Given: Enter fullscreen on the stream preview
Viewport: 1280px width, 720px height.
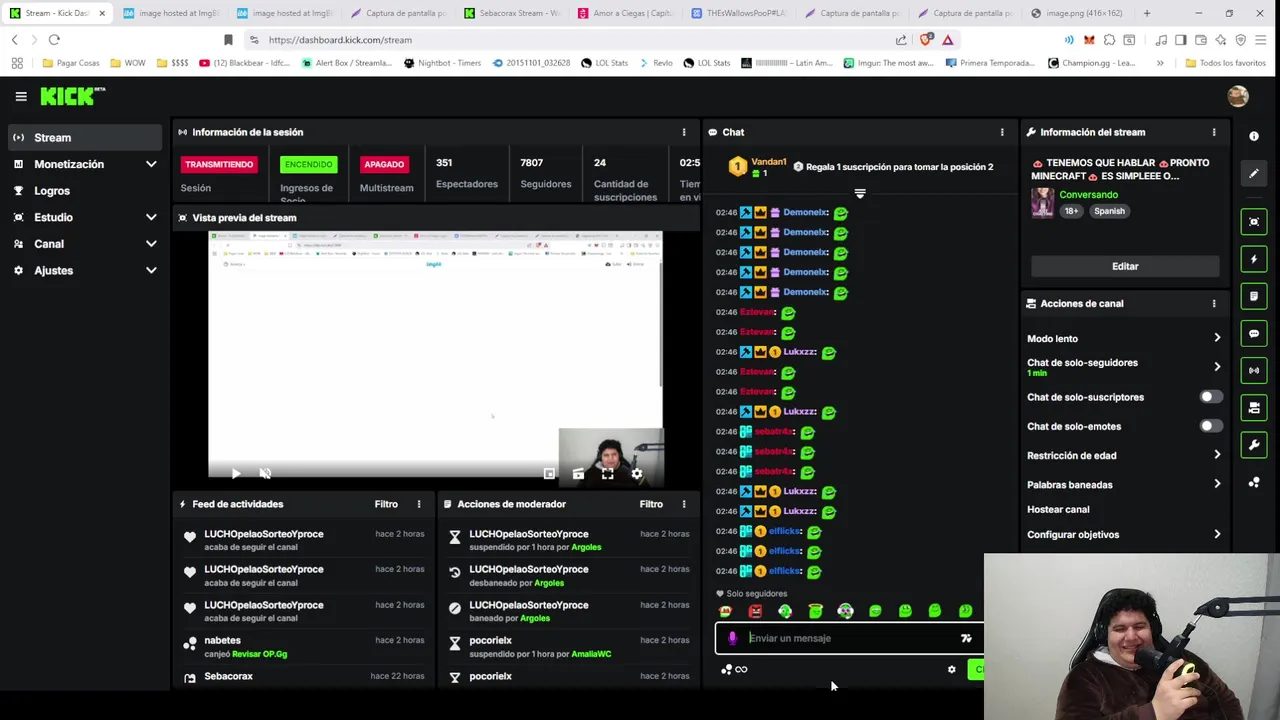Looking at the screenshot, I should tap(607, 474).
